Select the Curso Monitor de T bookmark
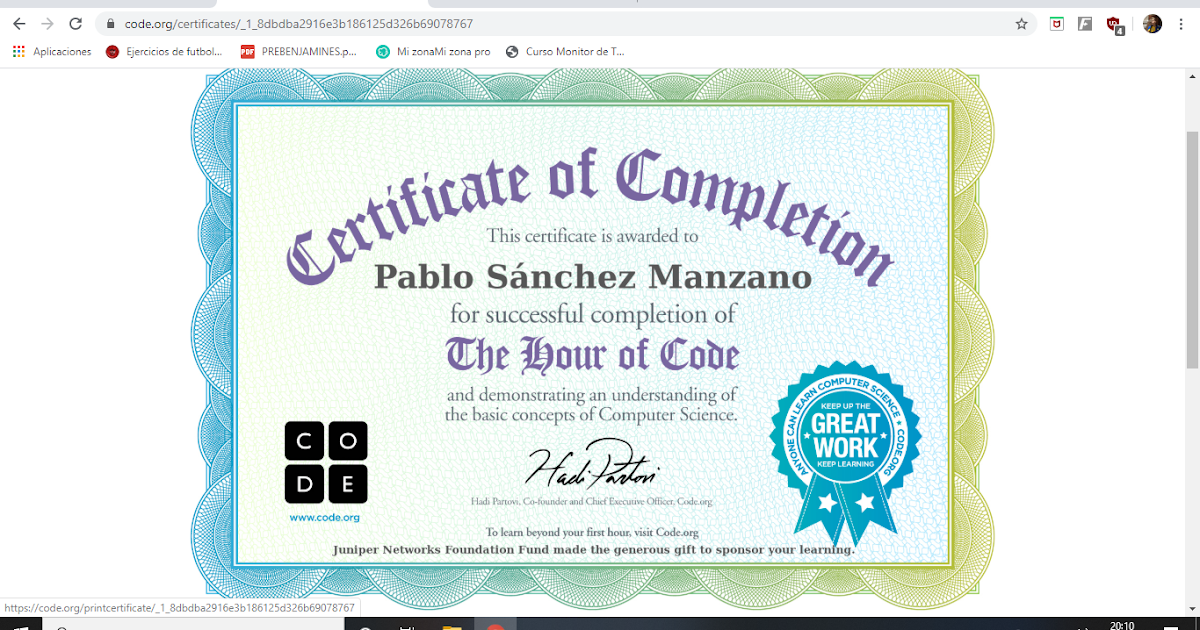Viewport: 1200px width, 630px height. tap(565, 51)
